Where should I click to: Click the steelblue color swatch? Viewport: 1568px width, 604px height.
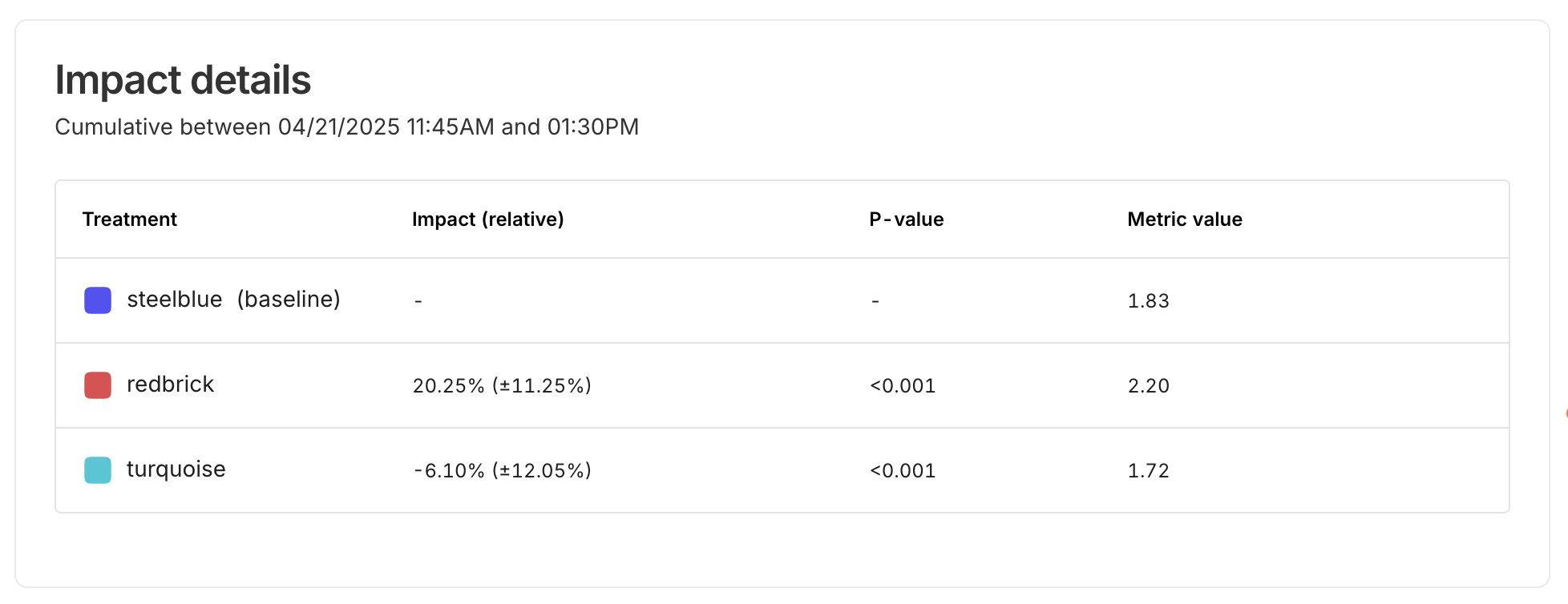[x=98, y=300]
